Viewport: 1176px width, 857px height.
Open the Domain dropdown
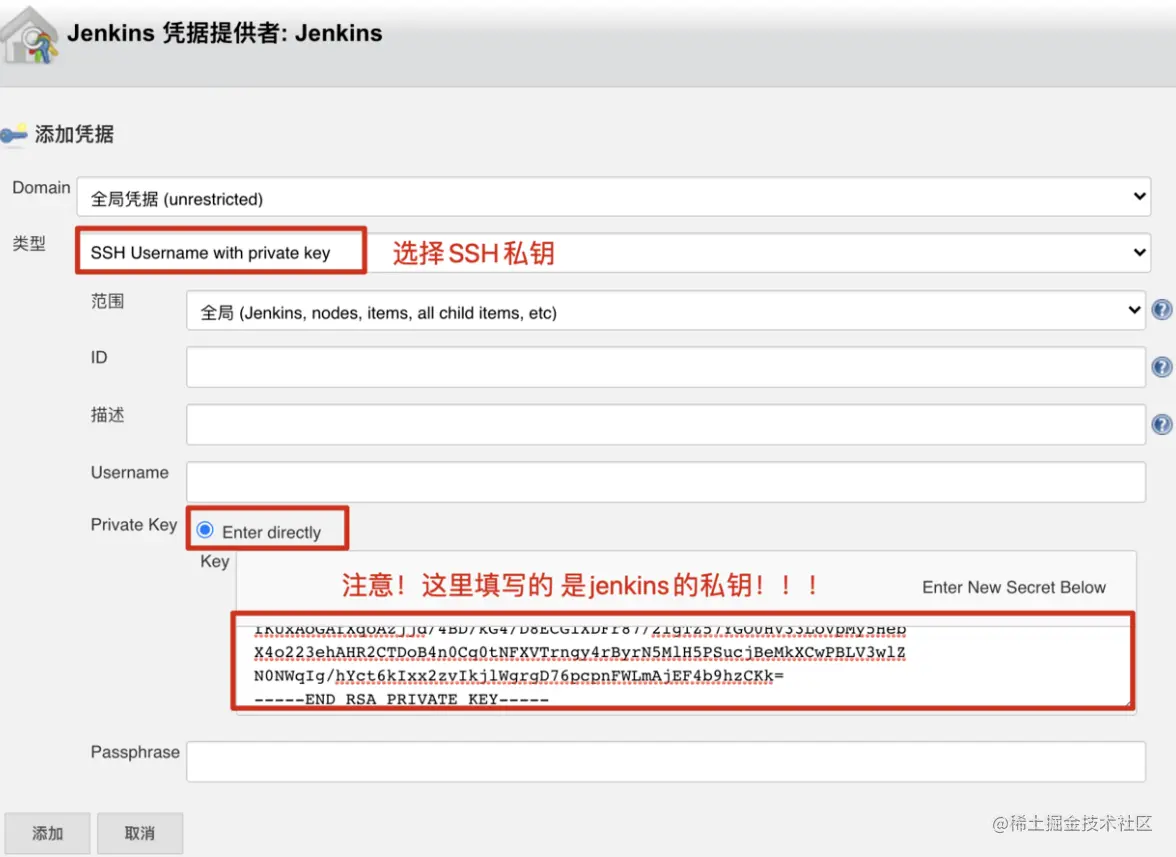[614, 197]
